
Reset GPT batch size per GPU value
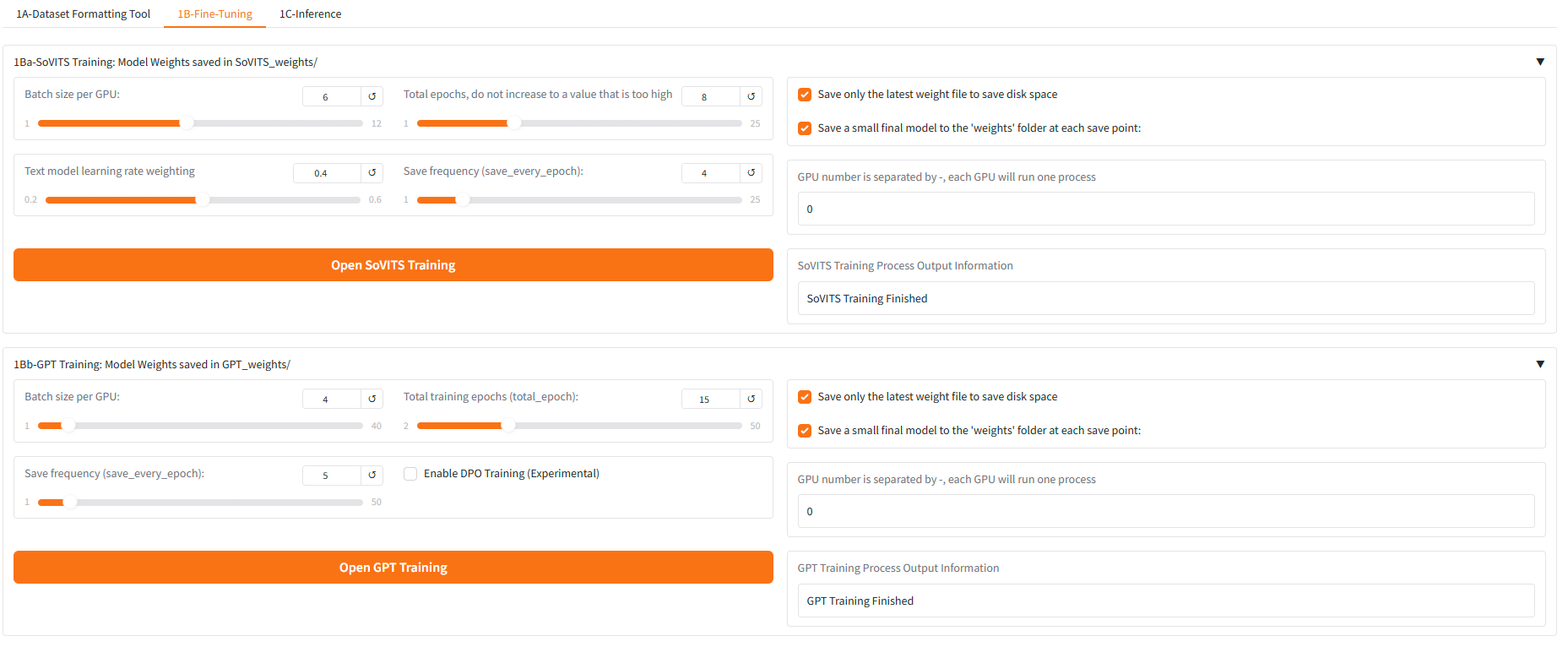point(372,399)
